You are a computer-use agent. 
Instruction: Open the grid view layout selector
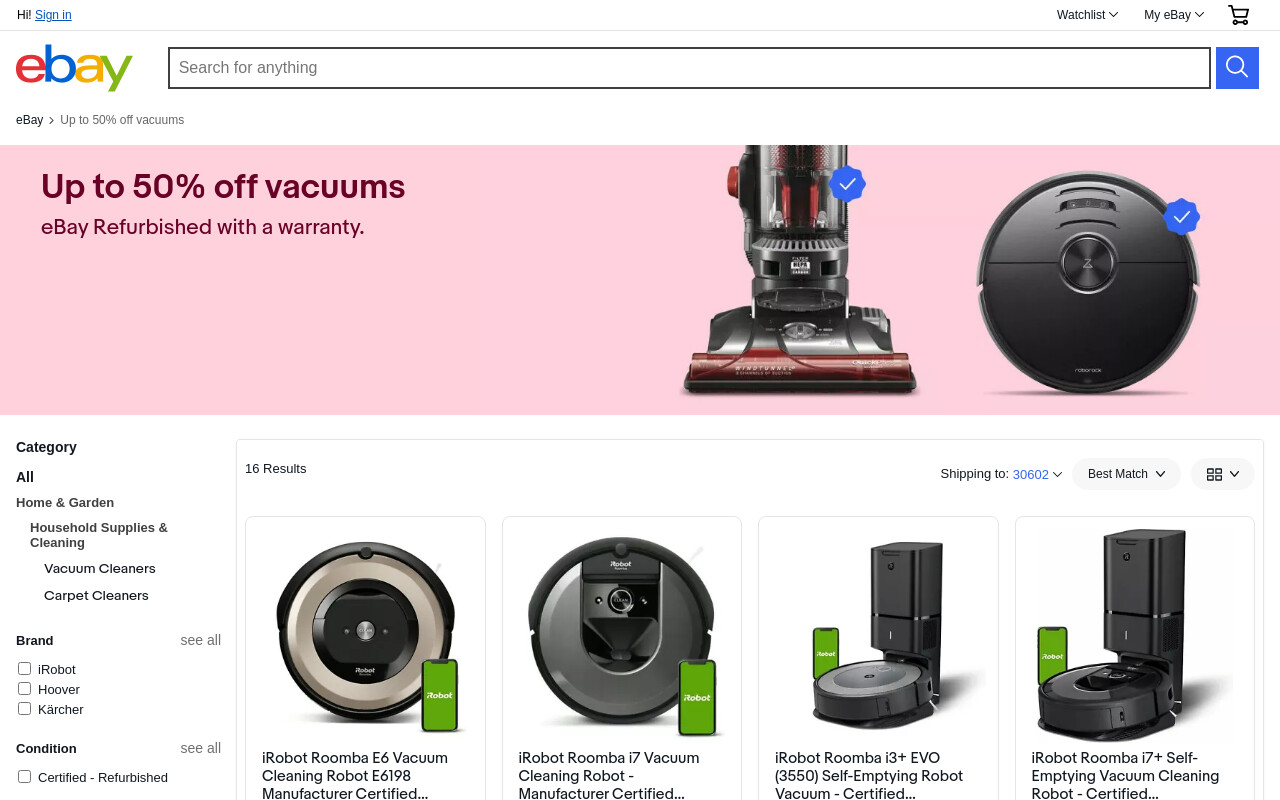(1222, 474)
